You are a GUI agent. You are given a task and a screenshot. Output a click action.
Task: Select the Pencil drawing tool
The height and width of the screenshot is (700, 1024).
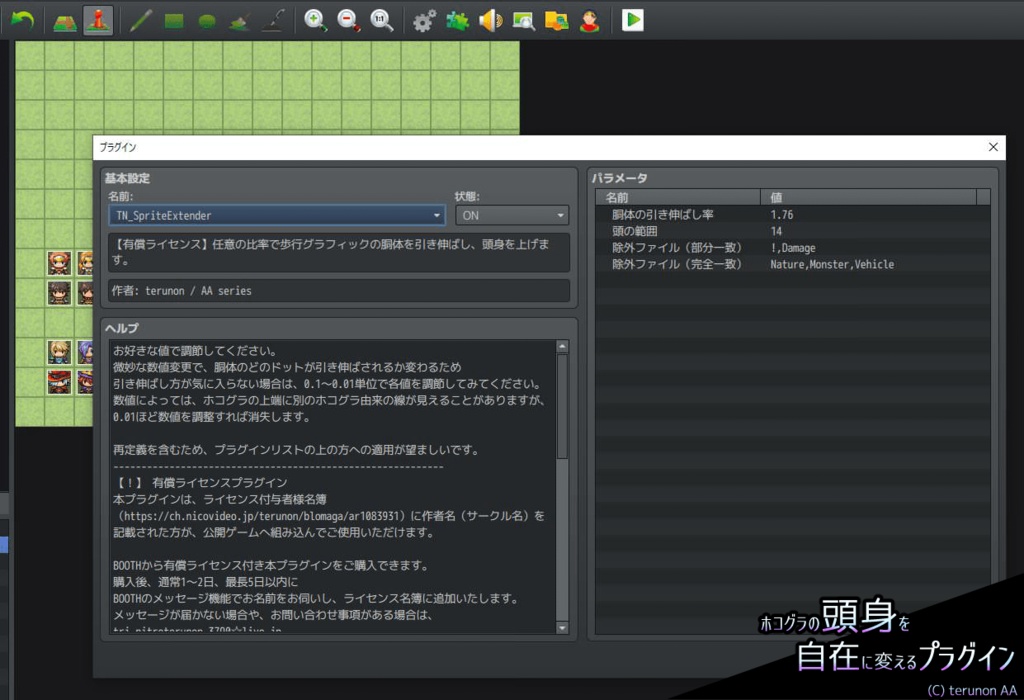pyautogui.click(x=139, y=18)
